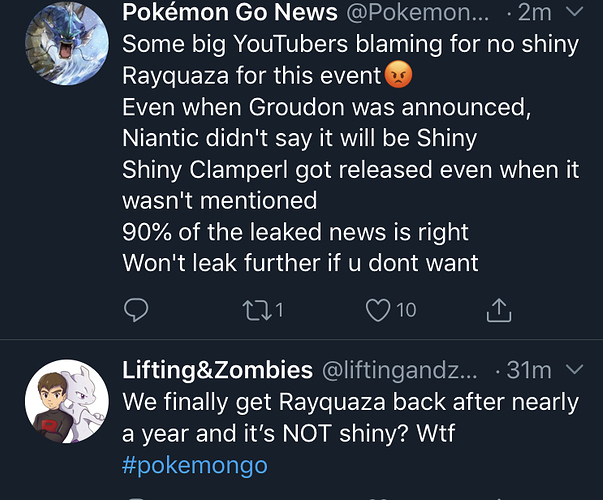This screenshot has height=500, width=603.
Task: Open the tweet's 31m timestamp
Action: tap(528, 370)
